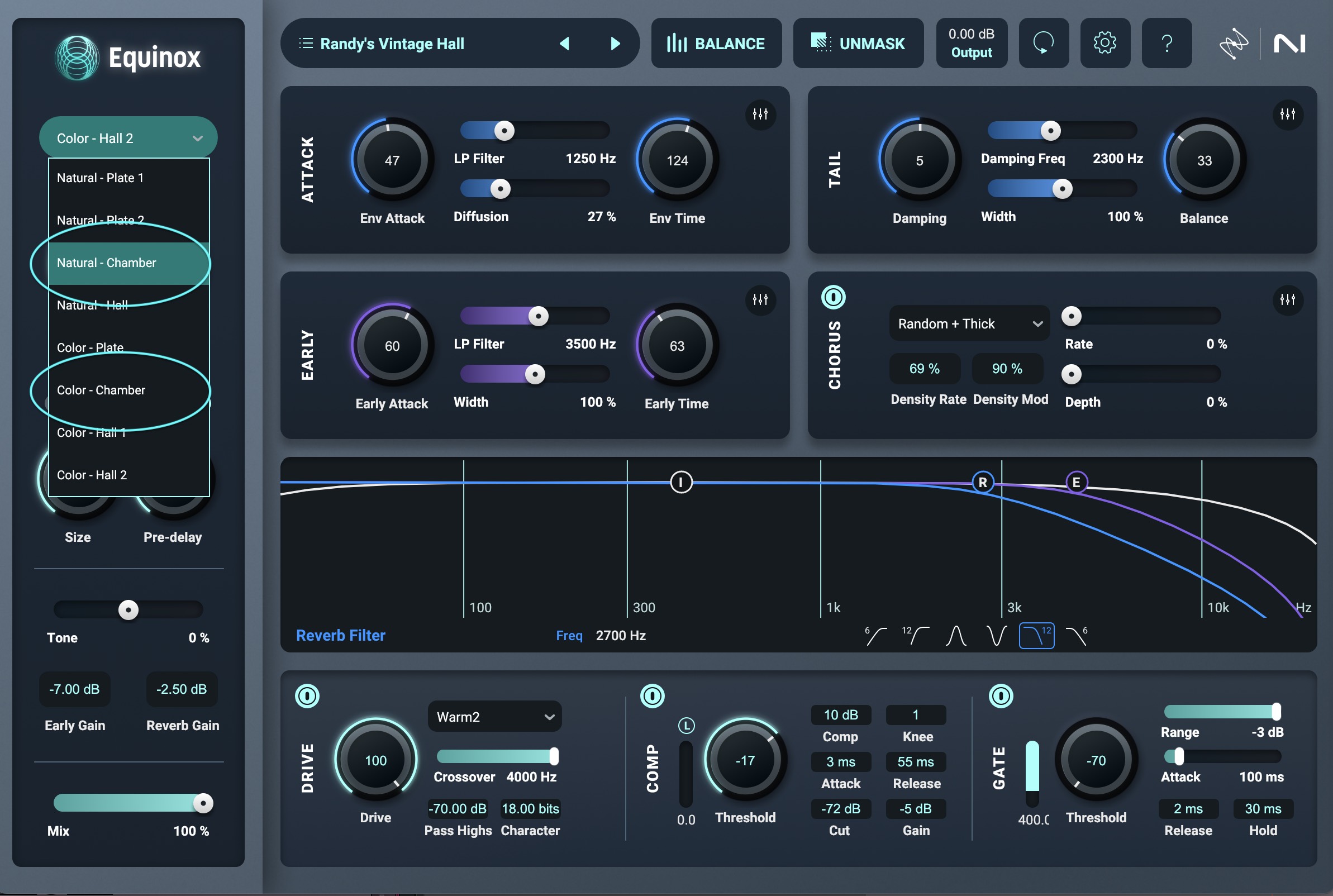
Task: Open advanced settings in the Tail panel
Action: coord(1287,114)
